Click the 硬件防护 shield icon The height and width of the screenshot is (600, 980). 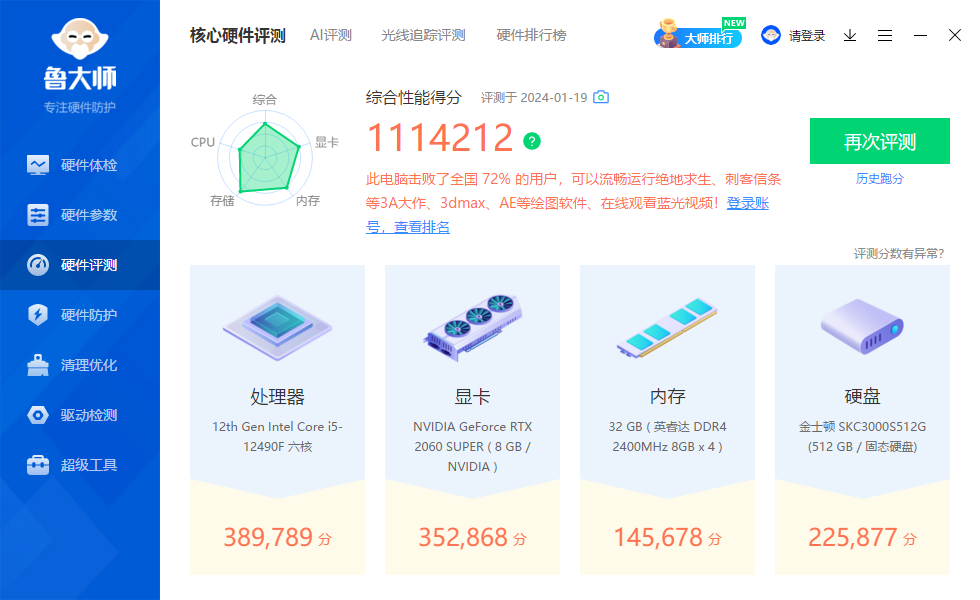pos(38,314)
